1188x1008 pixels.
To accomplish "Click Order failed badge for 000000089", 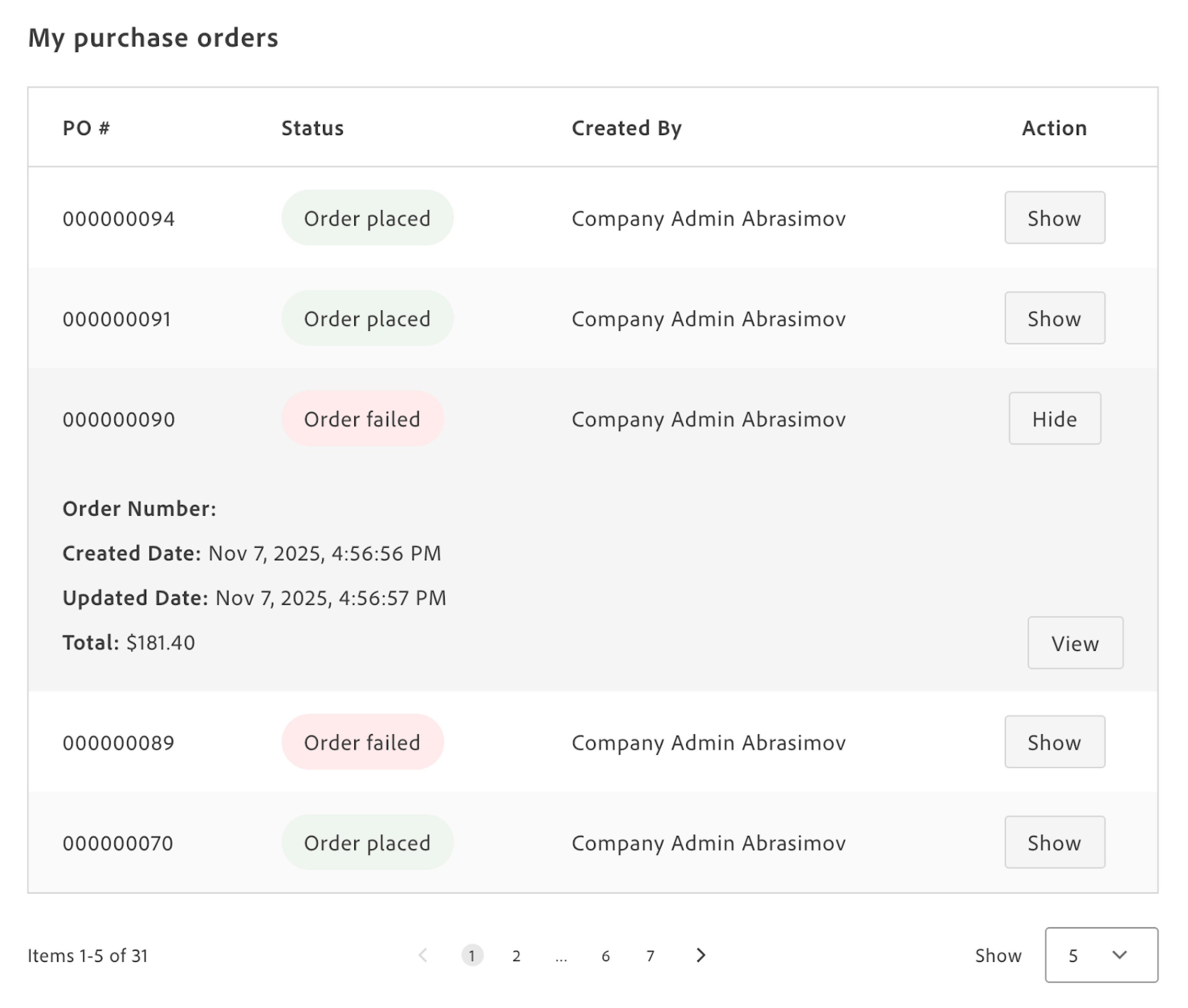I will 362,742.
